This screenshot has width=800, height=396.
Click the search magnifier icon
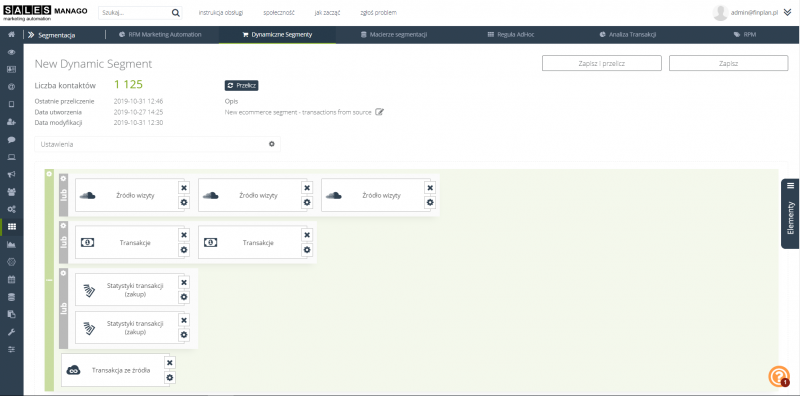tap(175, 13)
